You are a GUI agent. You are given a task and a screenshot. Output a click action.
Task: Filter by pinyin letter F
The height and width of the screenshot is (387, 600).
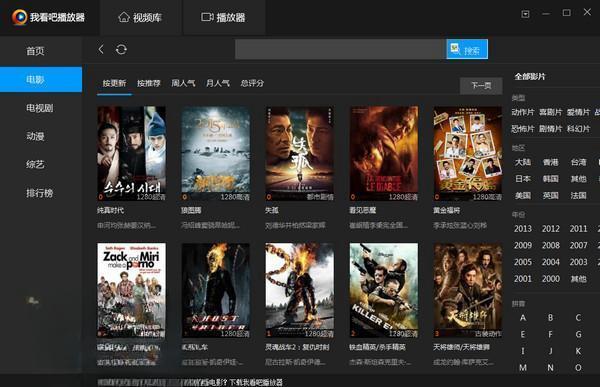[551, 334]
